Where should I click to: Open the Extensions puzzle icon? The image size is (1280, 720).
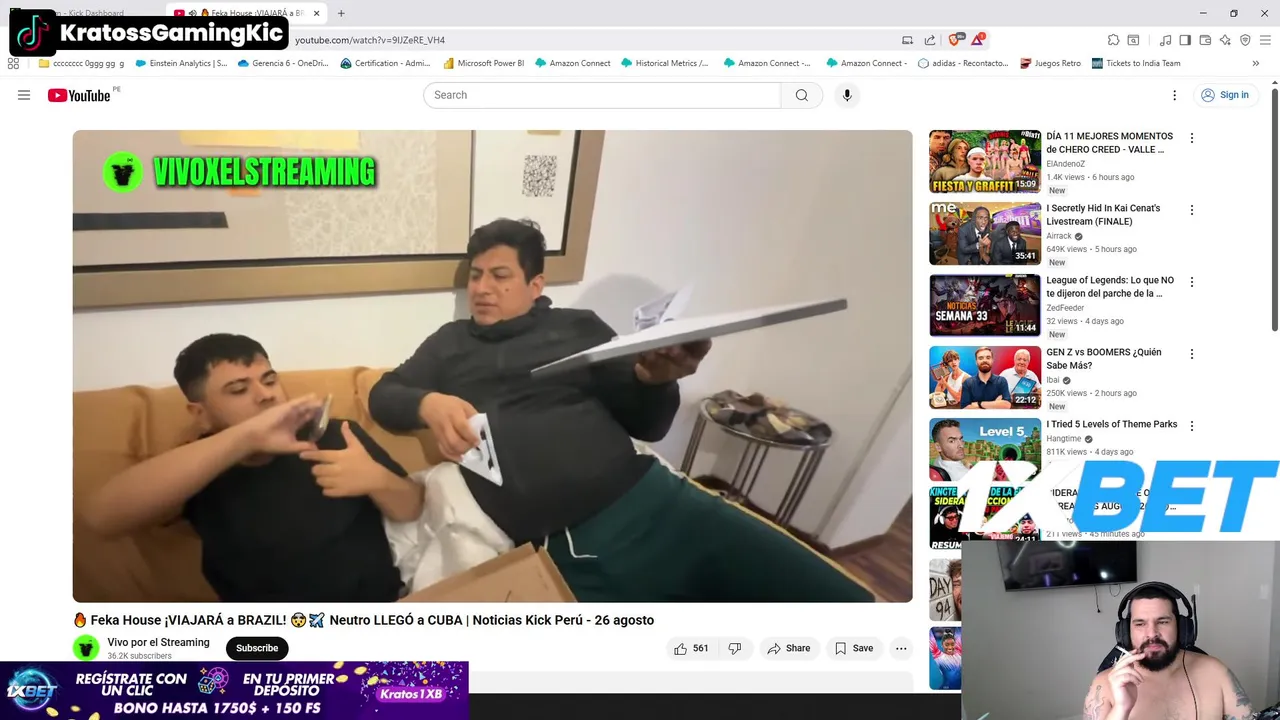1113,40
